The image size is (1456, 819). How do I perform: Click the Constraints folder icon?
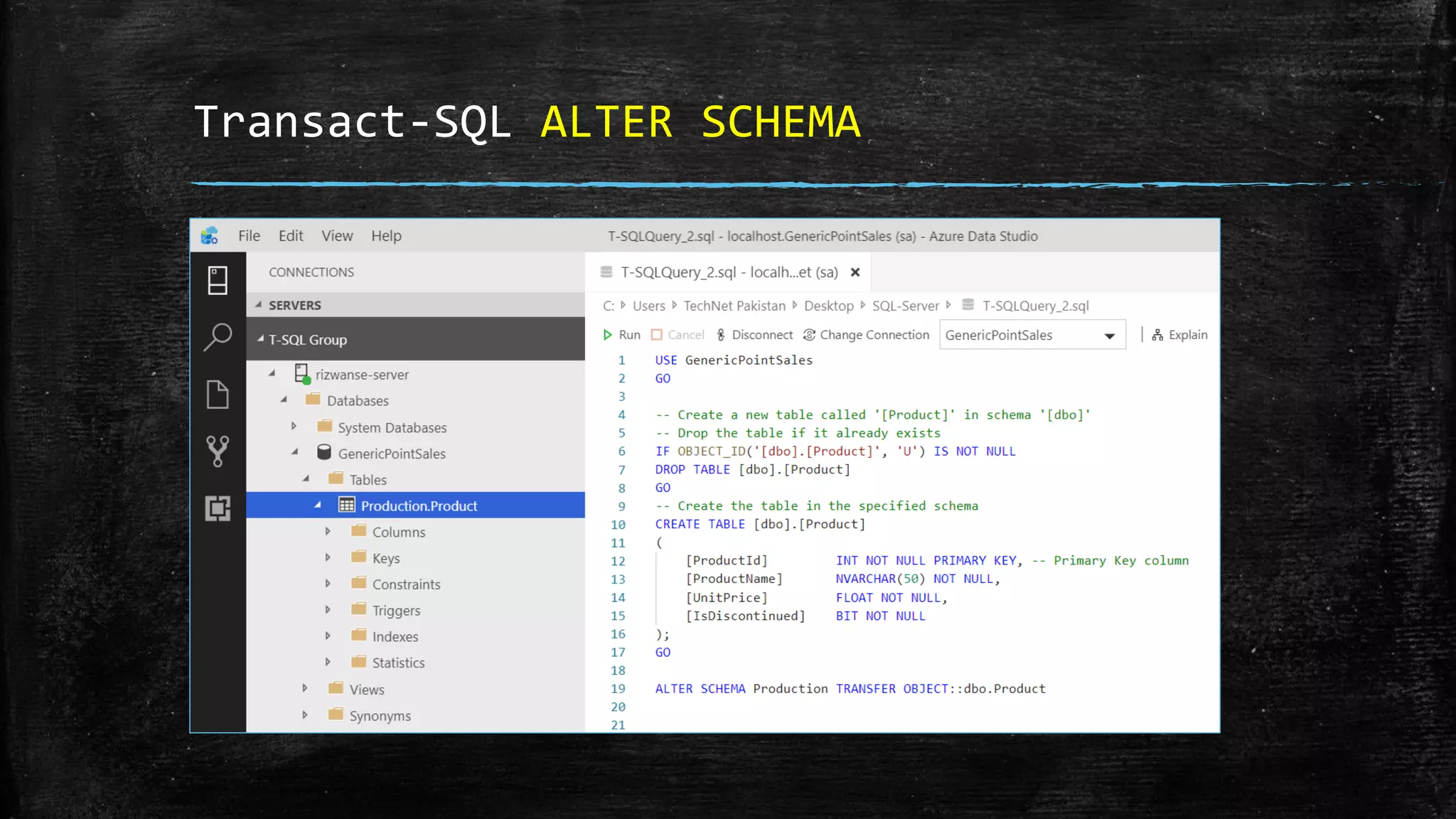[359, 583]
